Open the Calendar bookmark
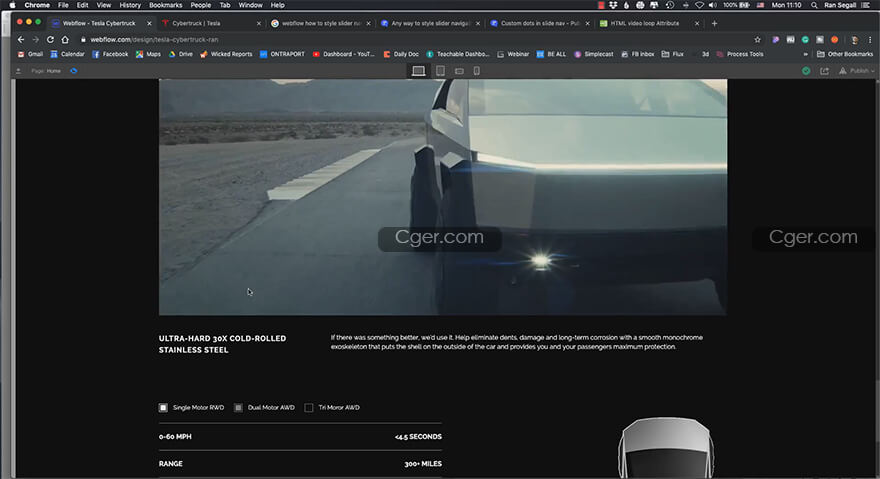The height and width of the screenshot is (479, 880). tap(67, 54)
